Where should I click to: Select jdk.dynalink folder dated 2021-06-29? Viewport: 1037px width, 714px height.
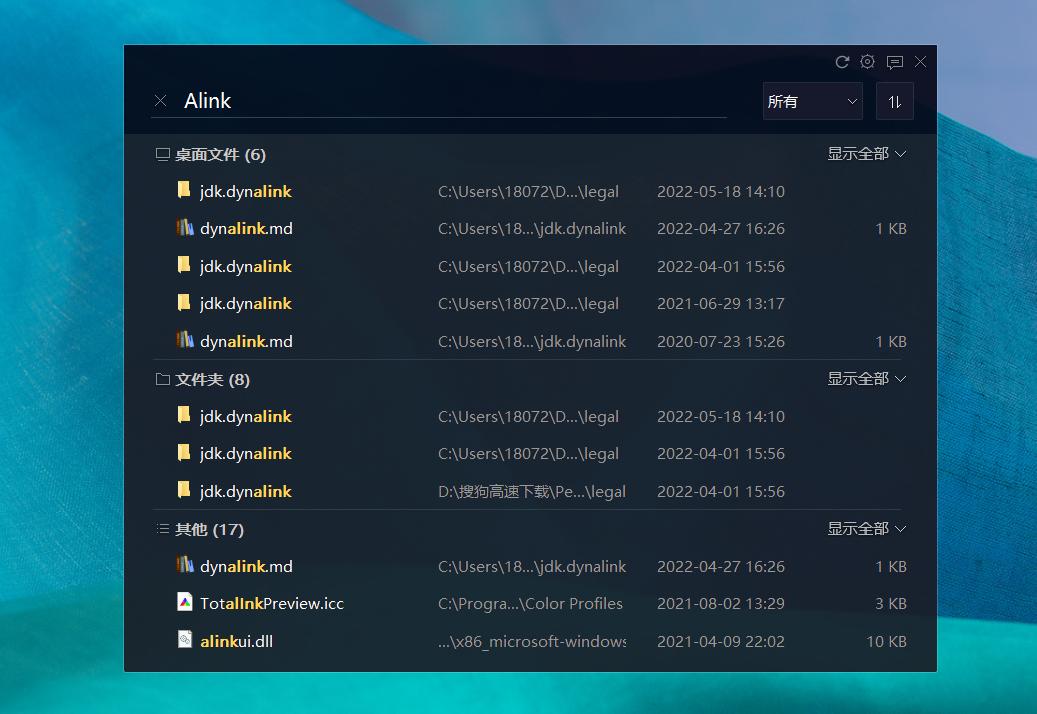(530, 303)
